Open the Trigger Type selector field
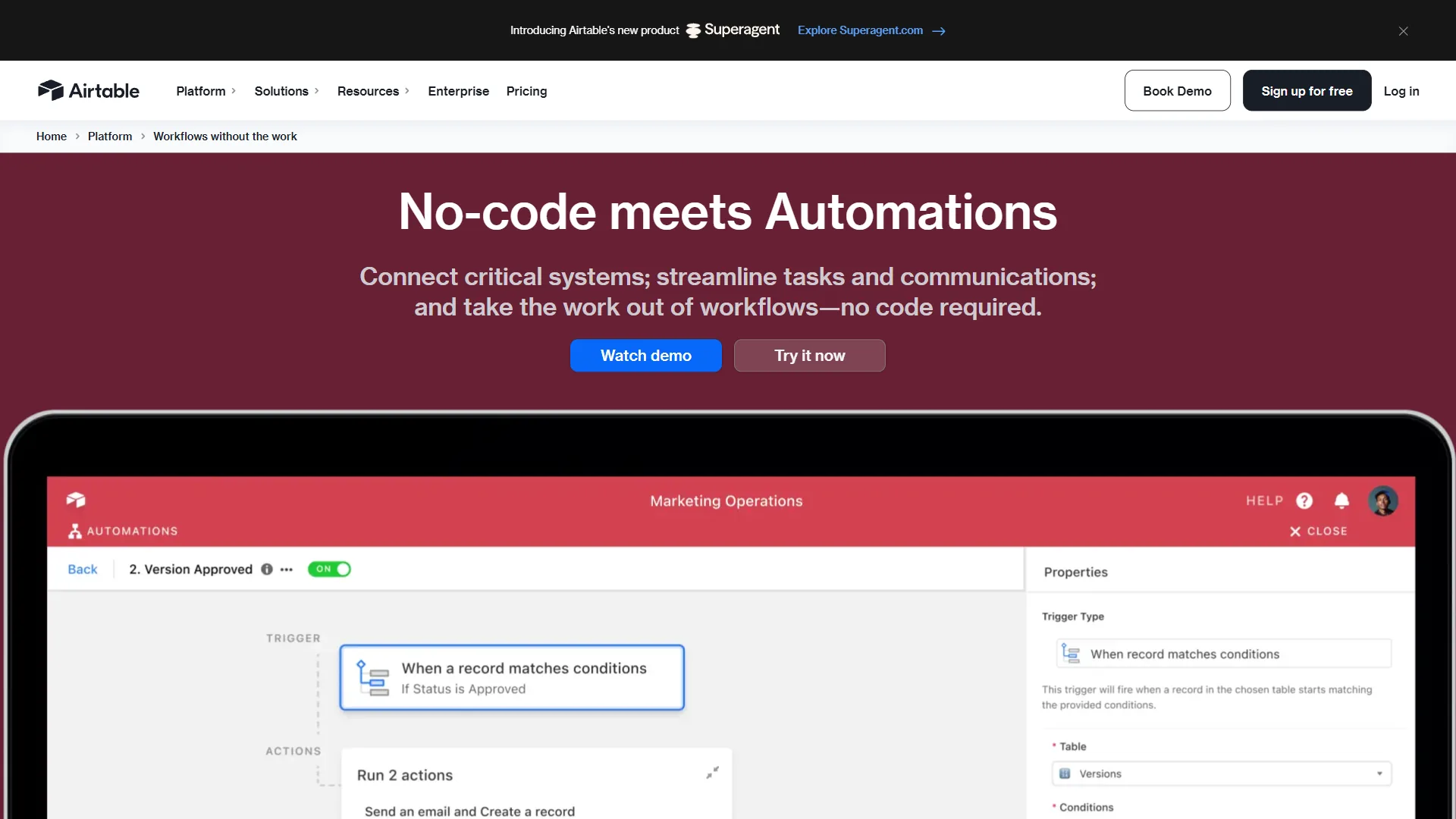The image size is (1456, 819). coord(1223,654)
